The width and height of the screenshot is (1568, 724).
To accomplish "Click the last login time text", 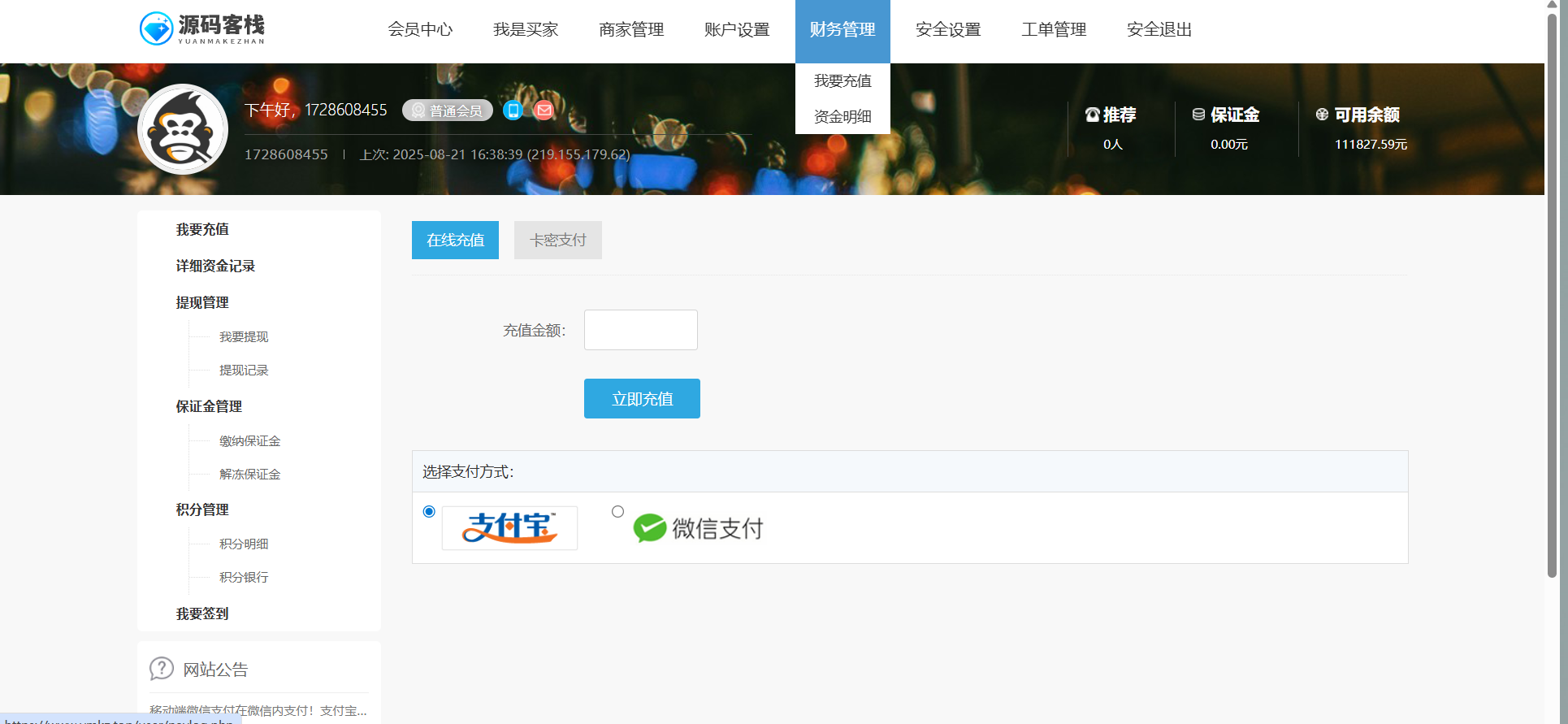I will (496, 154).
